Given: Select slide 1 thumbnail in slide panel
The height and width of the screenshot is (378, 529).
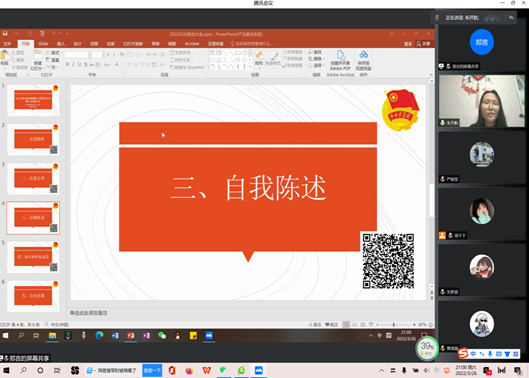Looking at the screenshot, I should 33,100.
